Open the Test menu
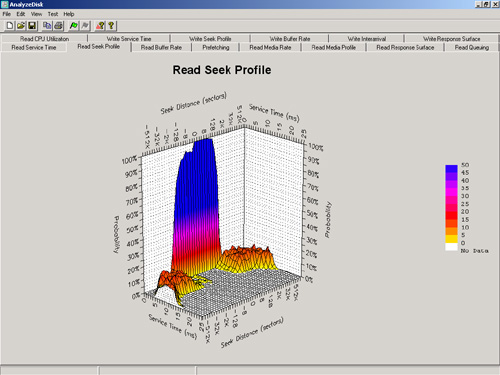 coord(53,14)
